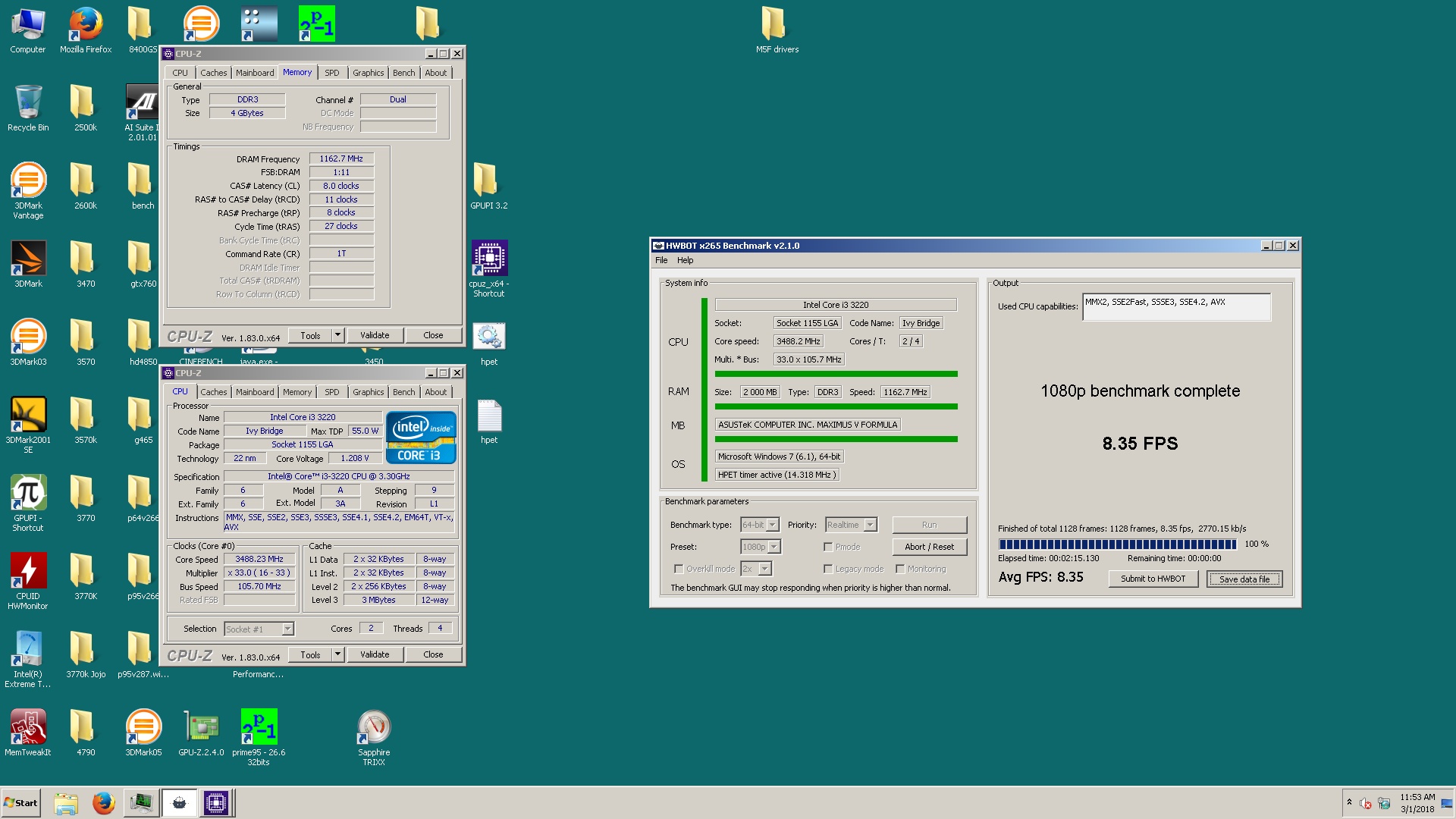Click the Start button
1456x819 pixels.
[20, 803]
